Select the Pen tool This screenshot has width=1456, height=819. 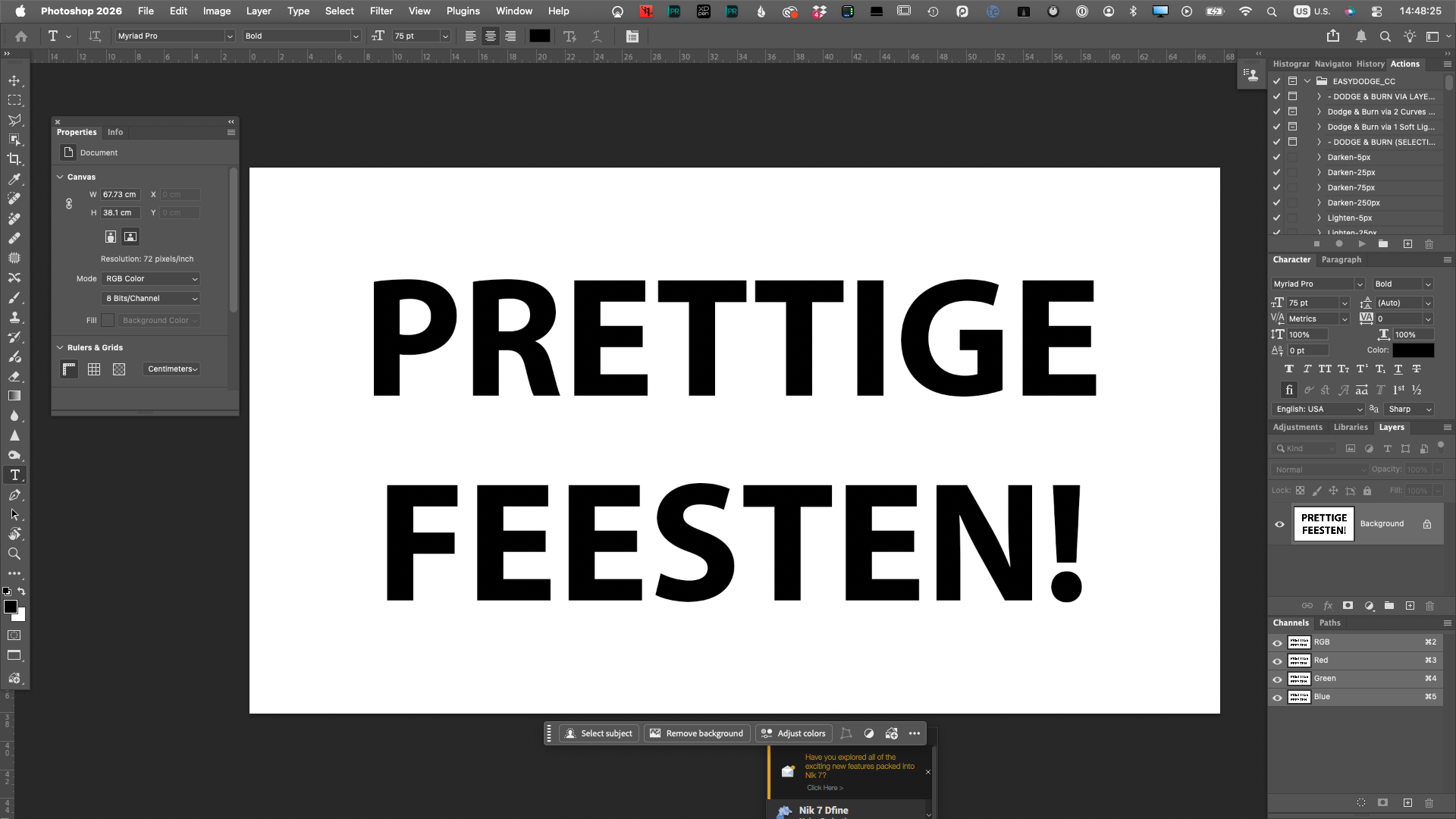click(x=14, y=495)
